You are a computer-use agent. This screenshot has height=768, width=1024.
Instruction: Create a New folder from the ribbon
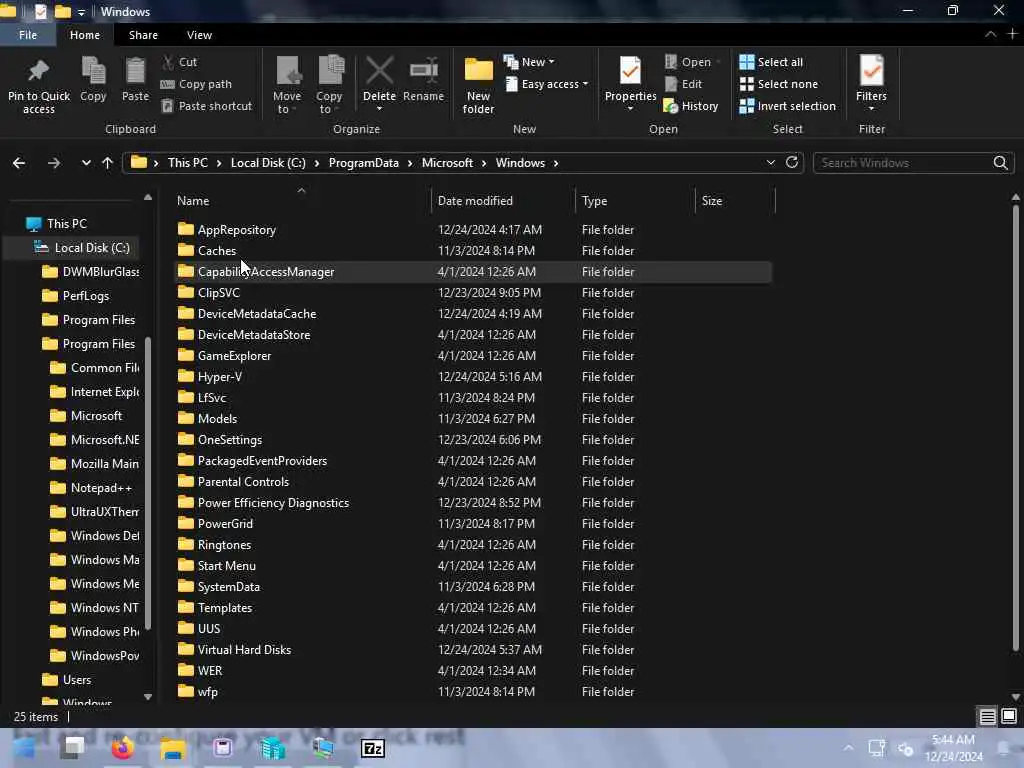479,86
